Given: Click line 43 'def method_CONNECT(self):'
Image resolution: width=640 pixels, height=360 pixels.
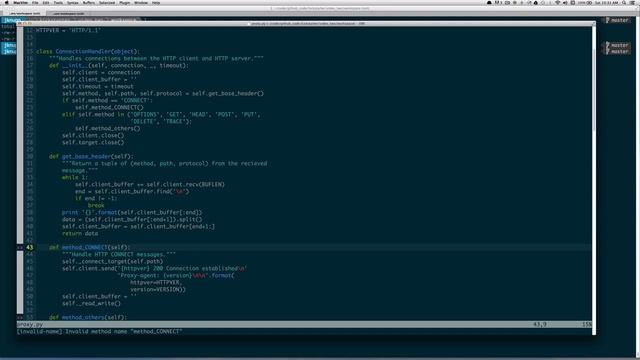Looking at the screenshot, I should point(89,247).
